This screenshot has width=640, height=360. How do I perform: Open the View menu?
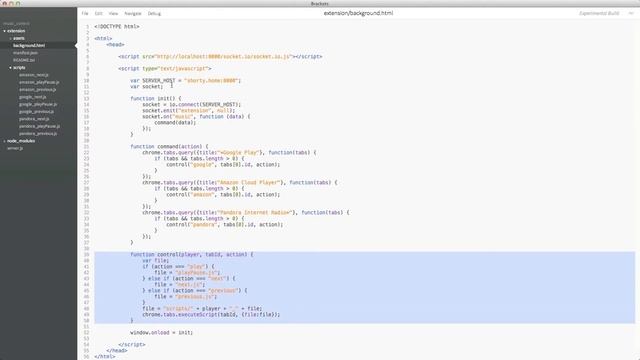coord(113,13)
